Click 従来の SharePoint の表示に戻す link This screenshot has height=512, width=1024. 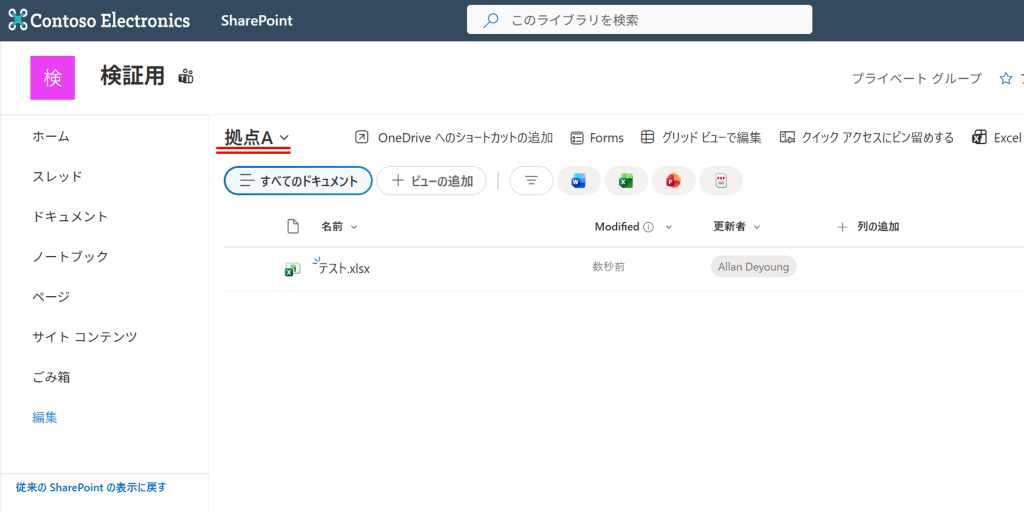tap(91, 488)
